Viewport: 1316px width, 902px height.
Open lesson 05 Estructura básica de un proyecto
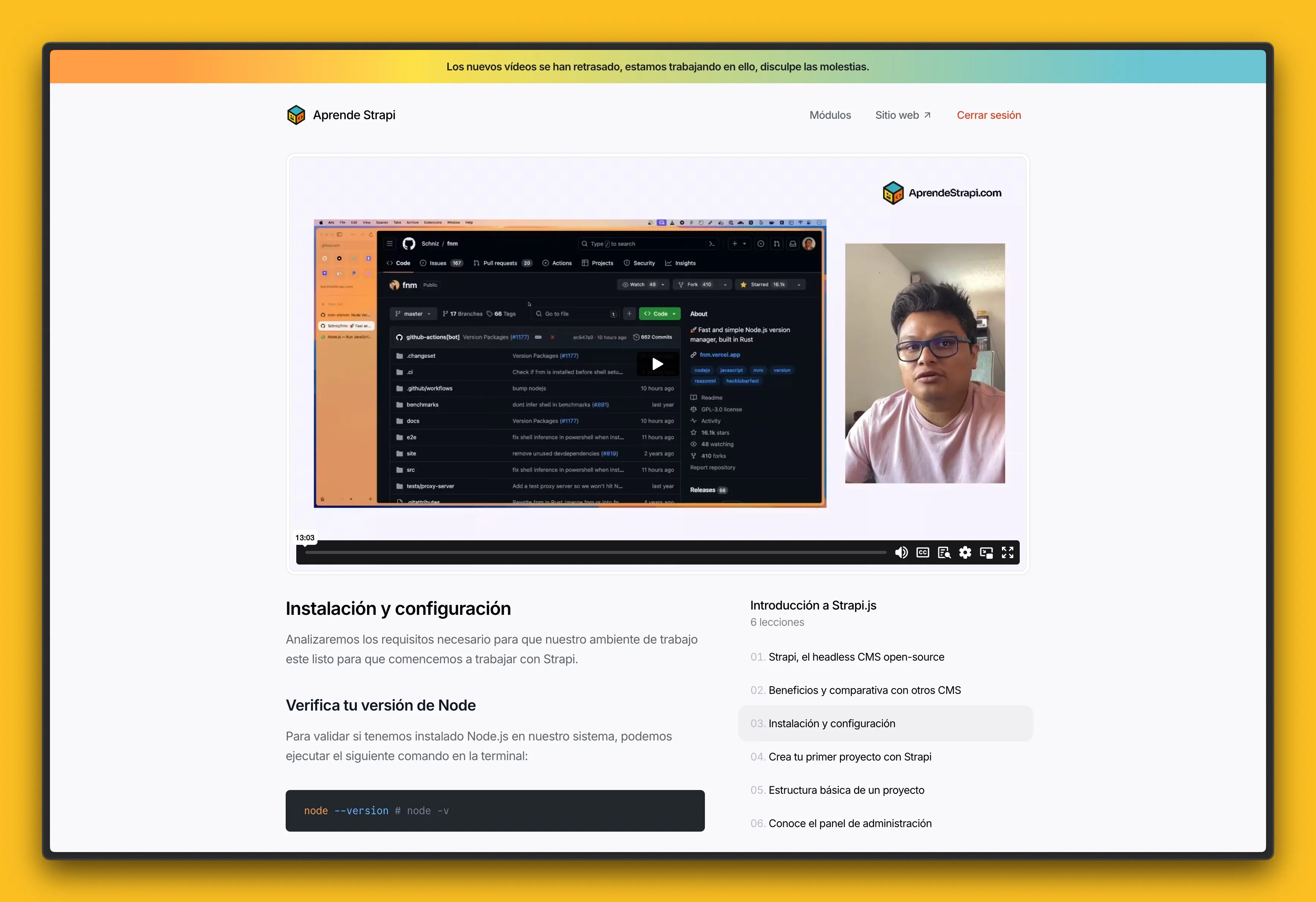click(x=837, y=790)
